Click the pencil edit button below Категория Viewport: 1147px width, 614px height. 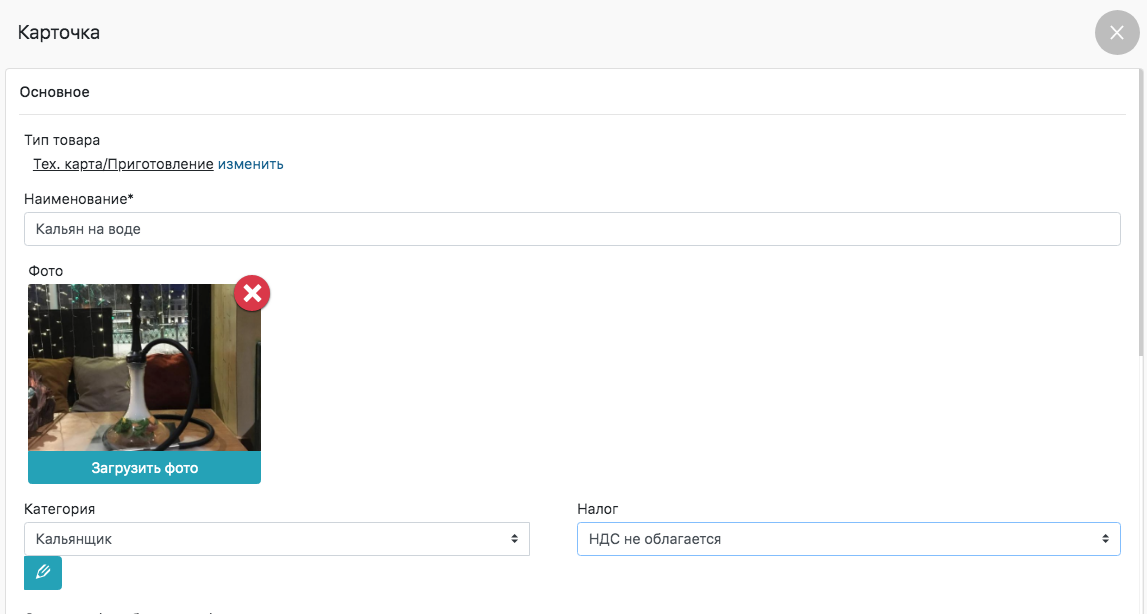(43, 573)
